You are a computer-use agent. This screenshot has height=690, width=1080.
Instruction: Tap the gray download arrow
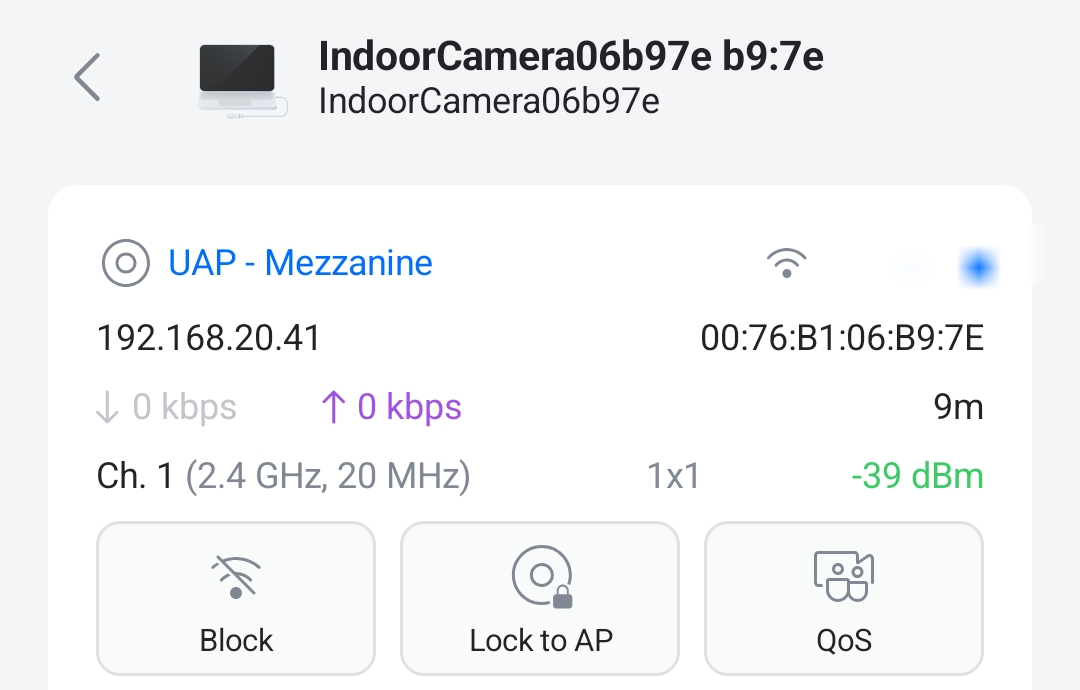click(x=107, y=408)
